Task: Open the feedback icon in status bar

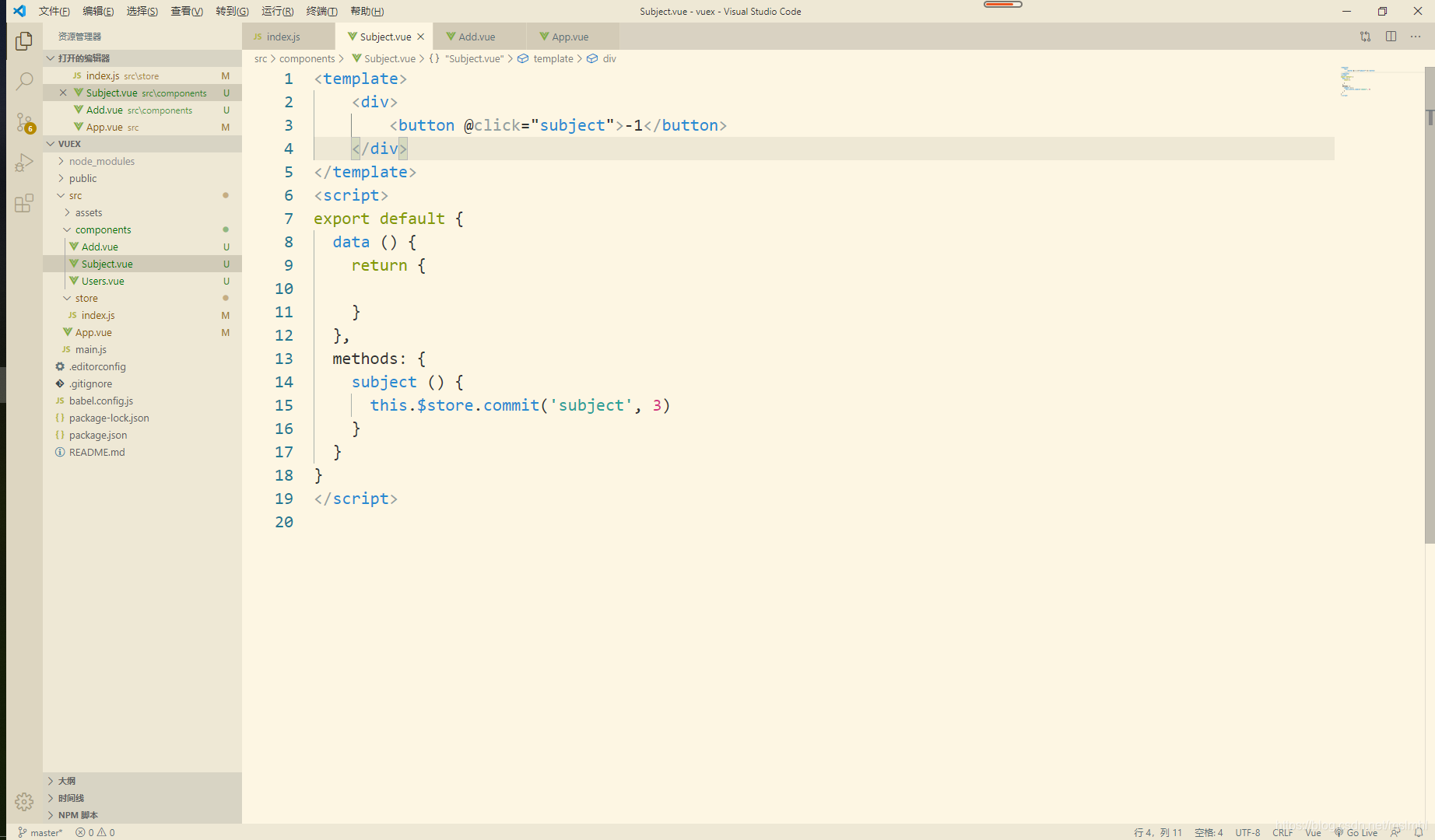Action: coord(1396,832)
